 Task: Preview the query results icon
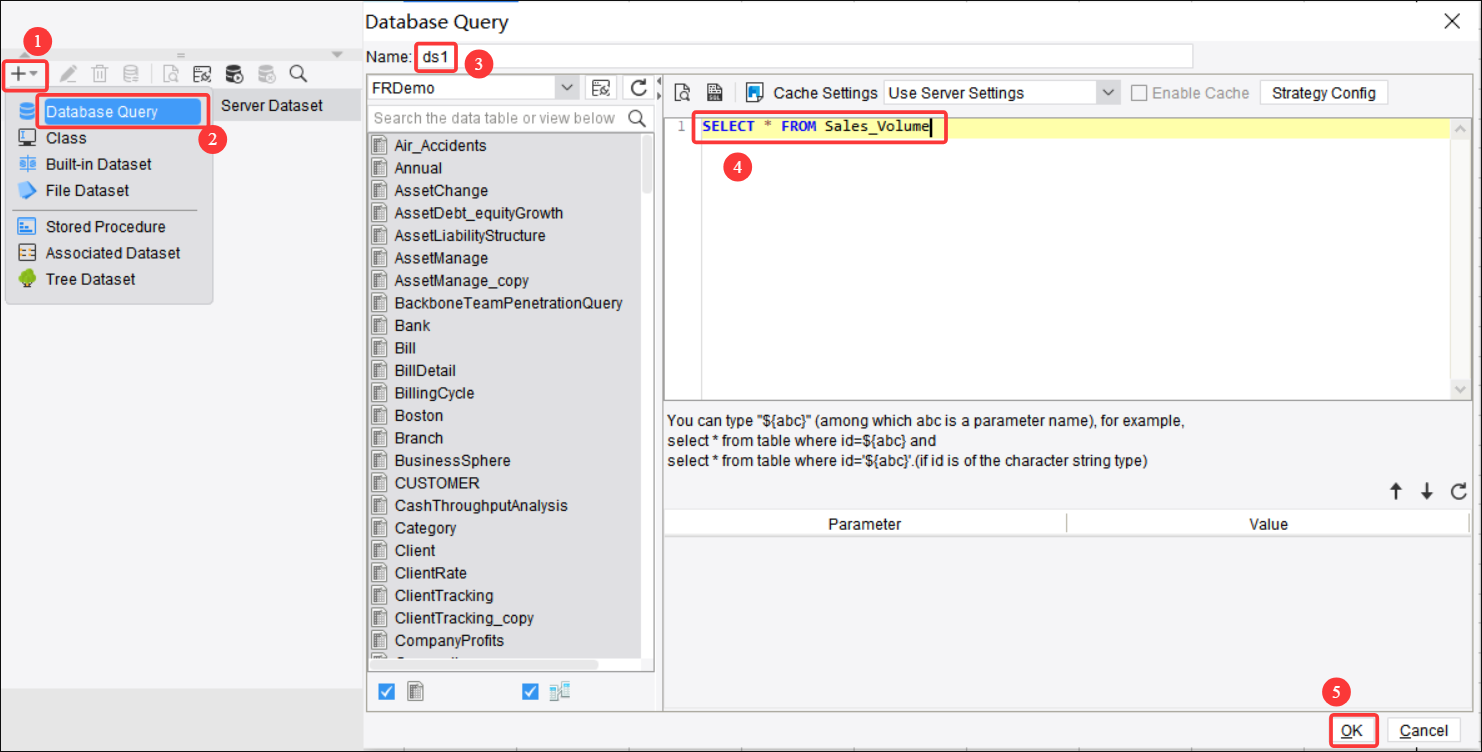[682, 92]
